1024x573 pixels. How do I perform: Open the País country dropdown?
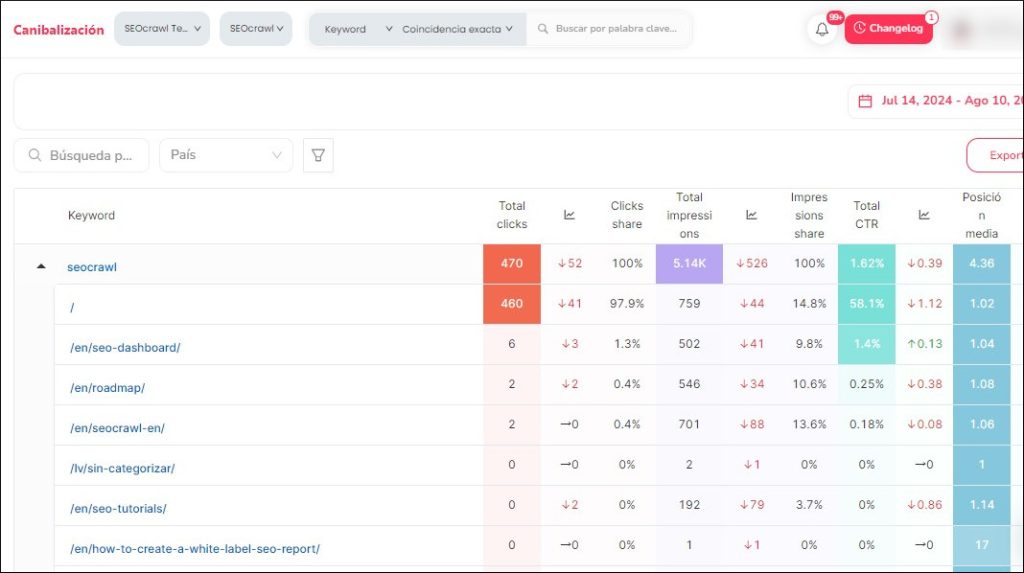[226, 156]
